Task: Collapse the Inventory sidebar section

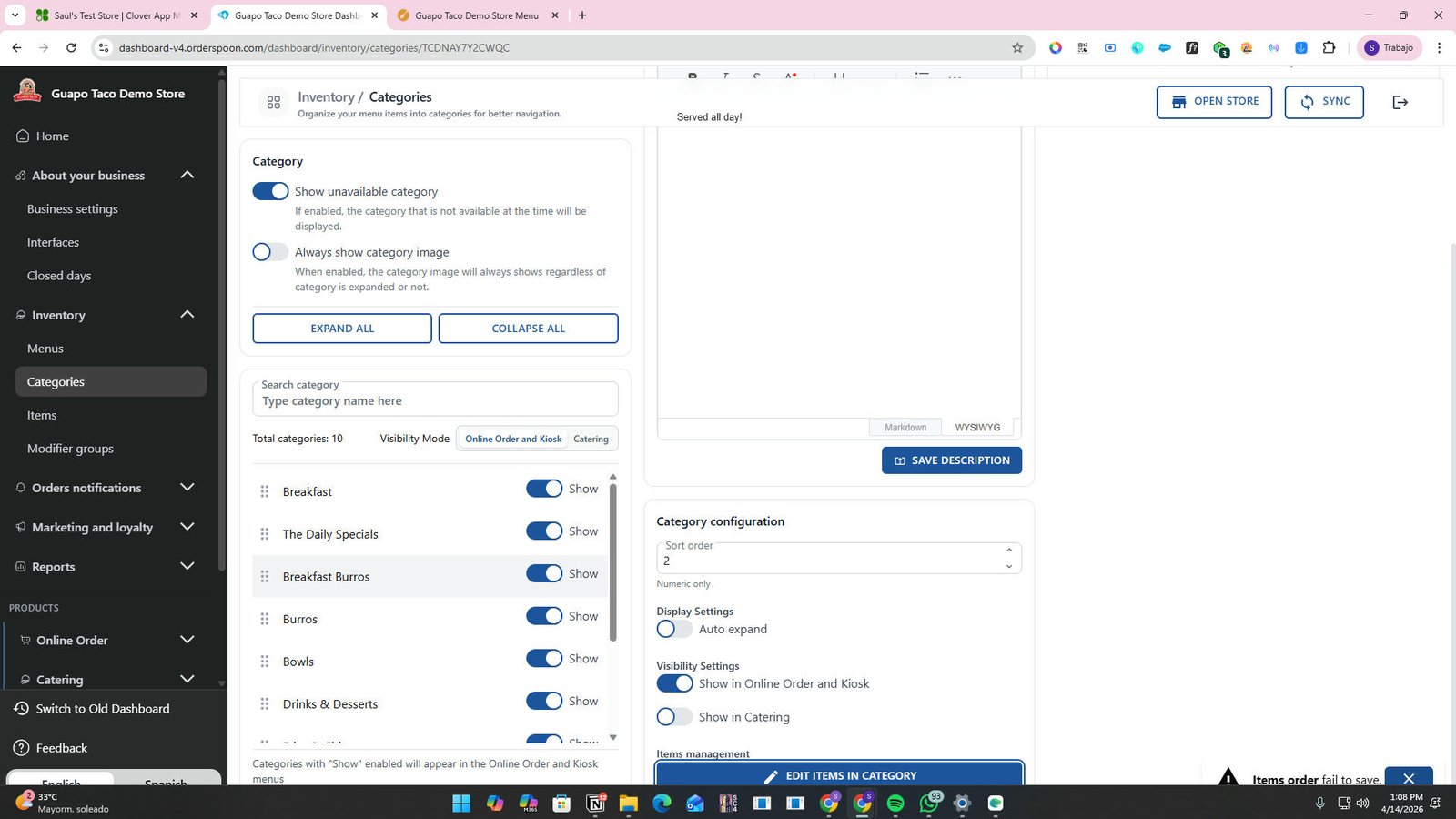Action: (187, 315)
